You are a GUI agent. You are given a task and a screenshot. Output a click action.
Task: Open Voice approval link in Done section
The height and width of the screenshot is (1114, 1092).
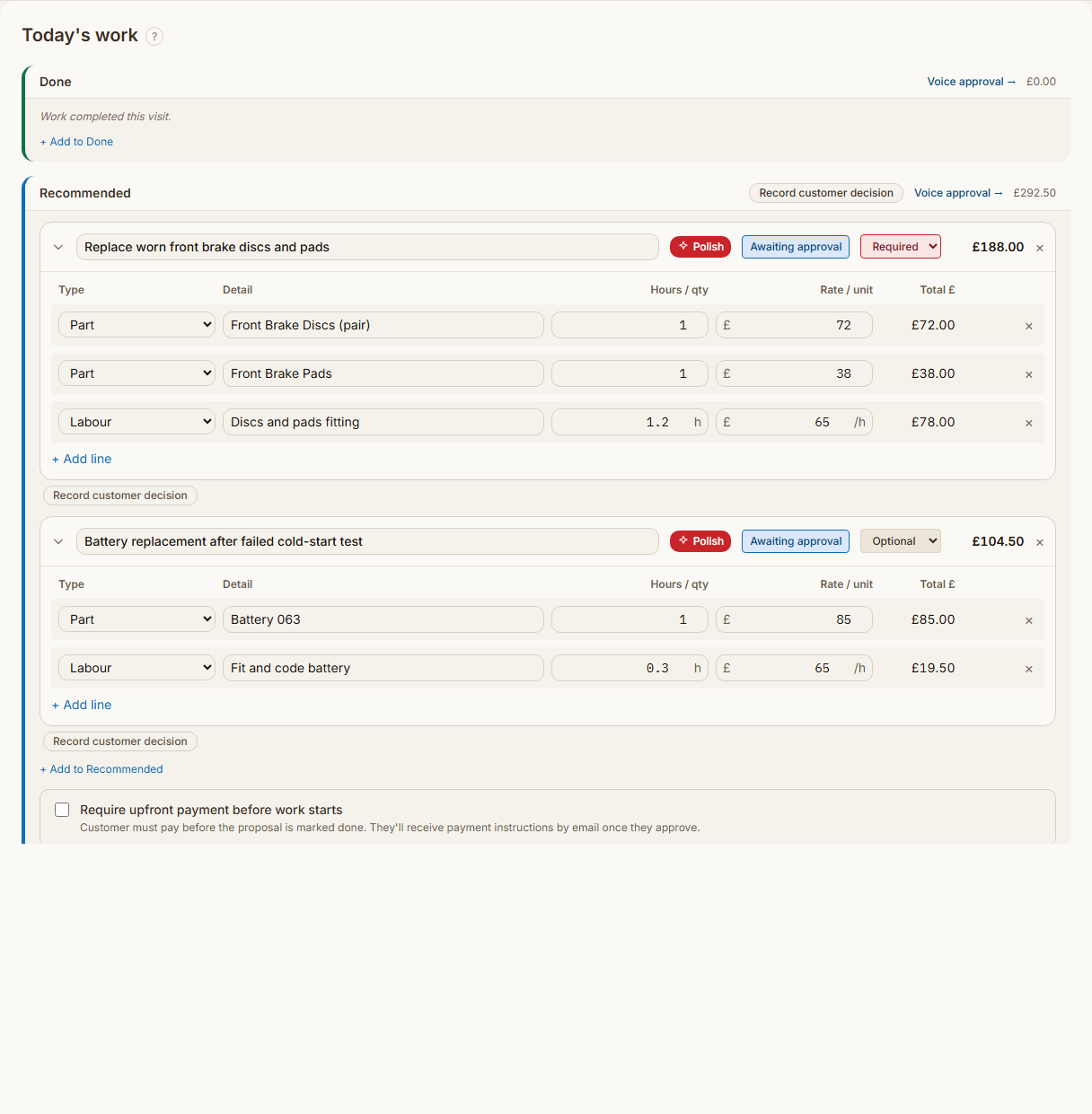971,82
